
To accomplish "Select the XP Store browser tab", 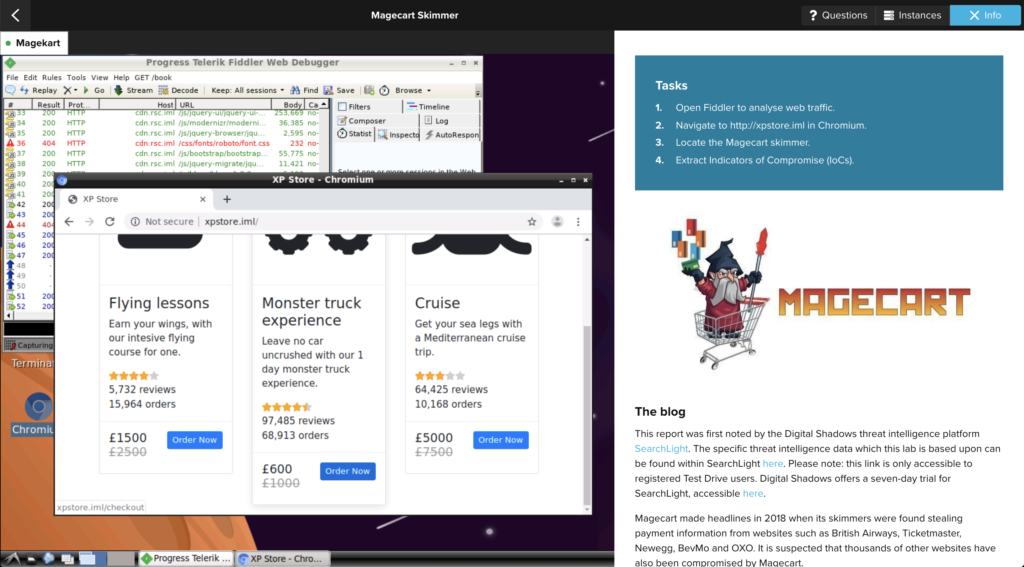I will pos(137,199).
